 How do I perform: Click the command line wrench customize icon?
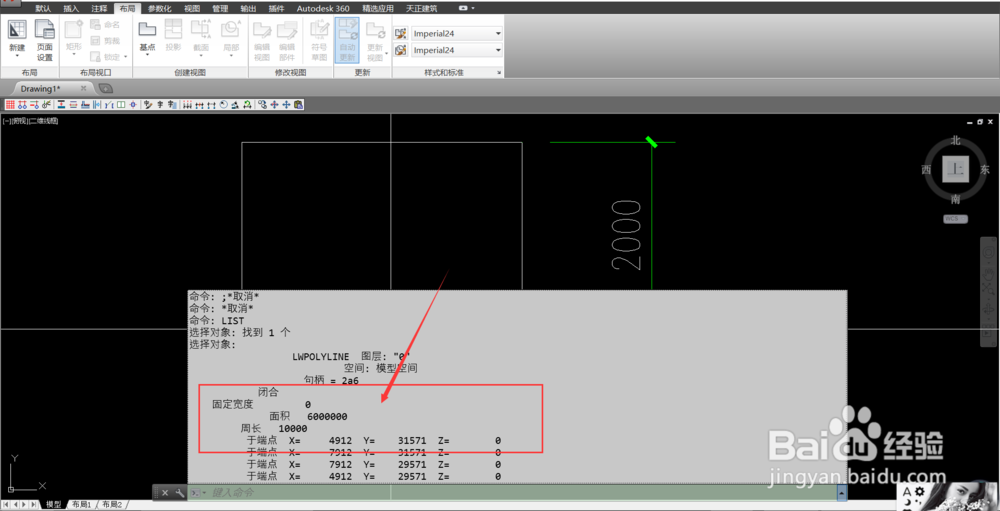point(179,492)
